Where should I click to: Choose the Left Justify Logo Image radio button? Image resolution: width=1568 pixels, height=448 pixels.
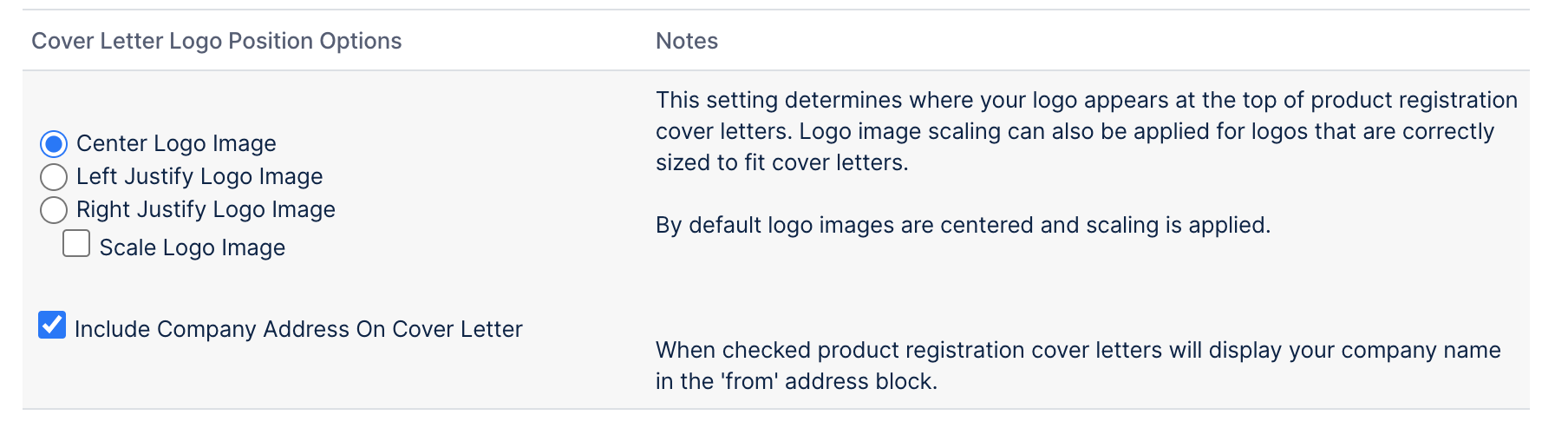click(x=54, y=176)
